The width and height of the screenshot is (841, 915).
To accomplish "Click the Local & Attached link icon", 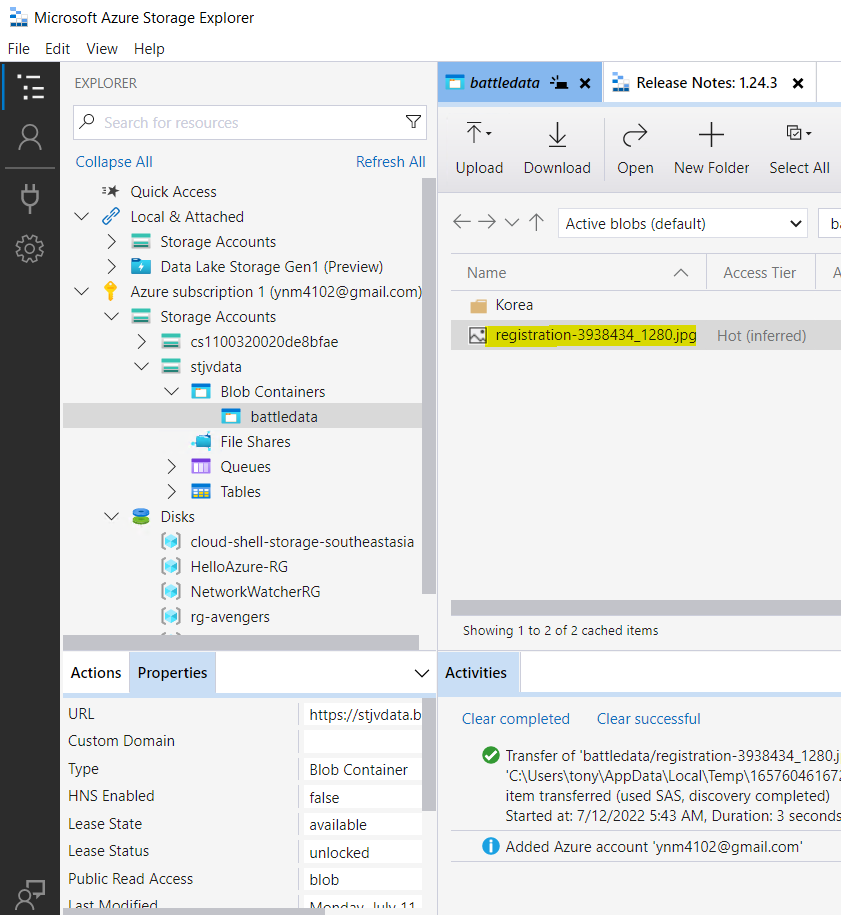I will coord(111,216).
